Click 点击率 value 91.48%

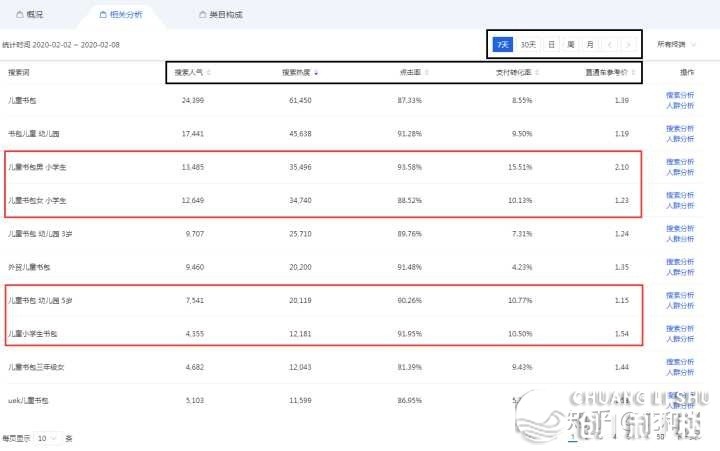pos(410,267)
